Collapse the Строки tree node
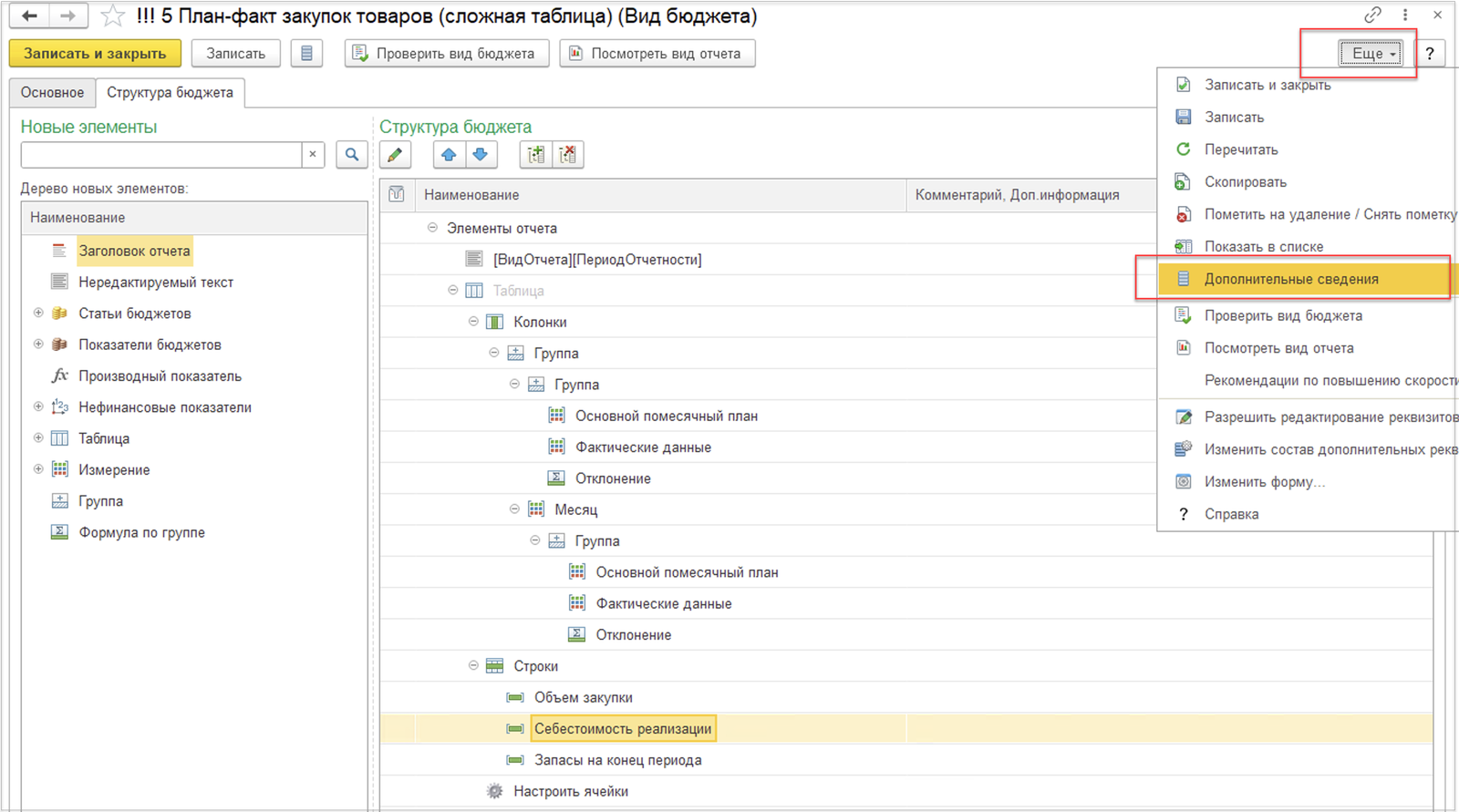This screenshot has width=1459, height=812. pos(473,665)
